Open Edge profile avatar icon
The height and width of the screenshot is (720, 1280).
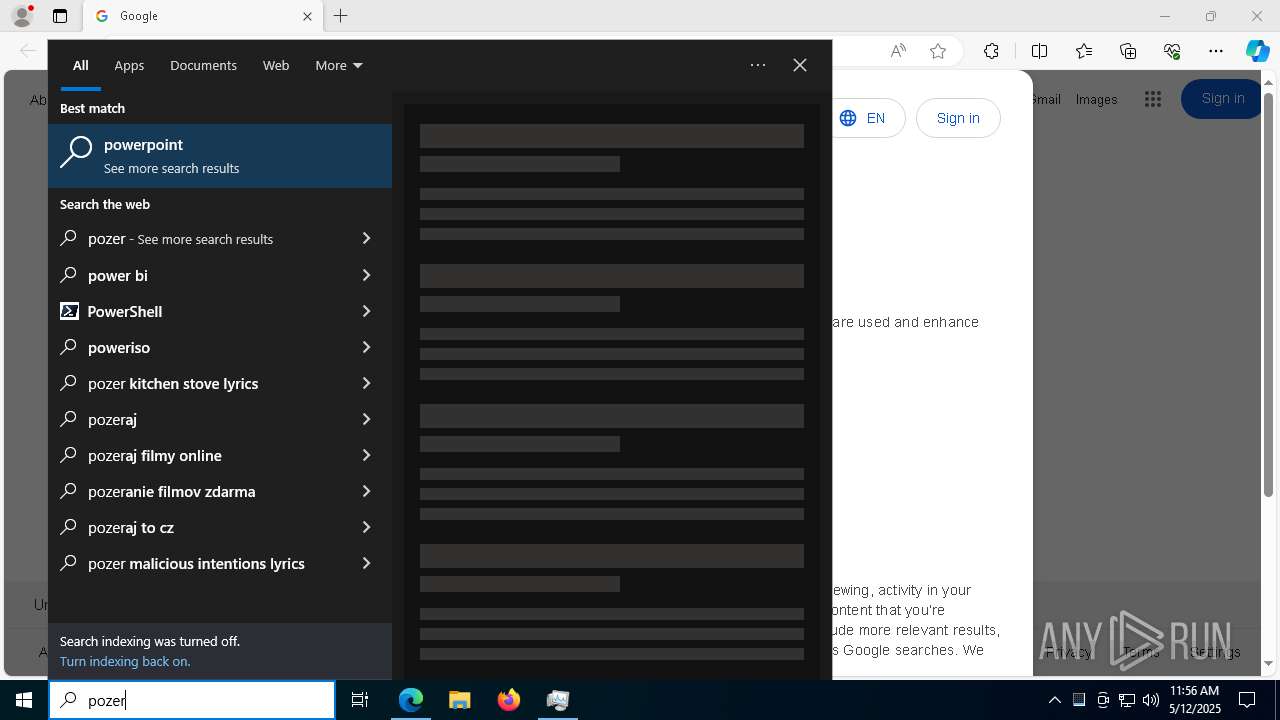[x=22, y=16]
